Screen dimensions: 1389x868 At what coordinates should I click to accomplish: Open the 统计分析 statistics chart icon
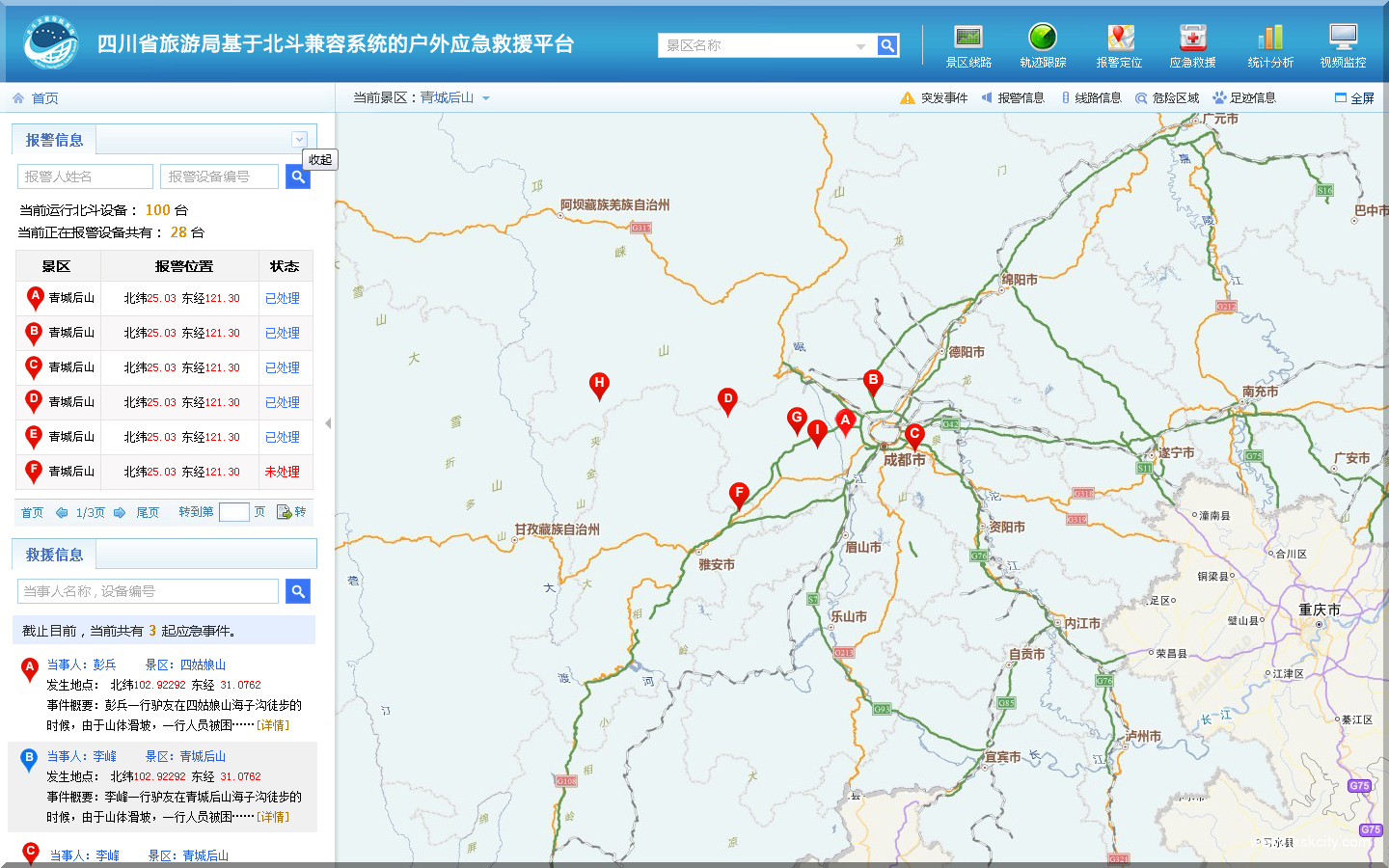click(x=1269, y=39)
